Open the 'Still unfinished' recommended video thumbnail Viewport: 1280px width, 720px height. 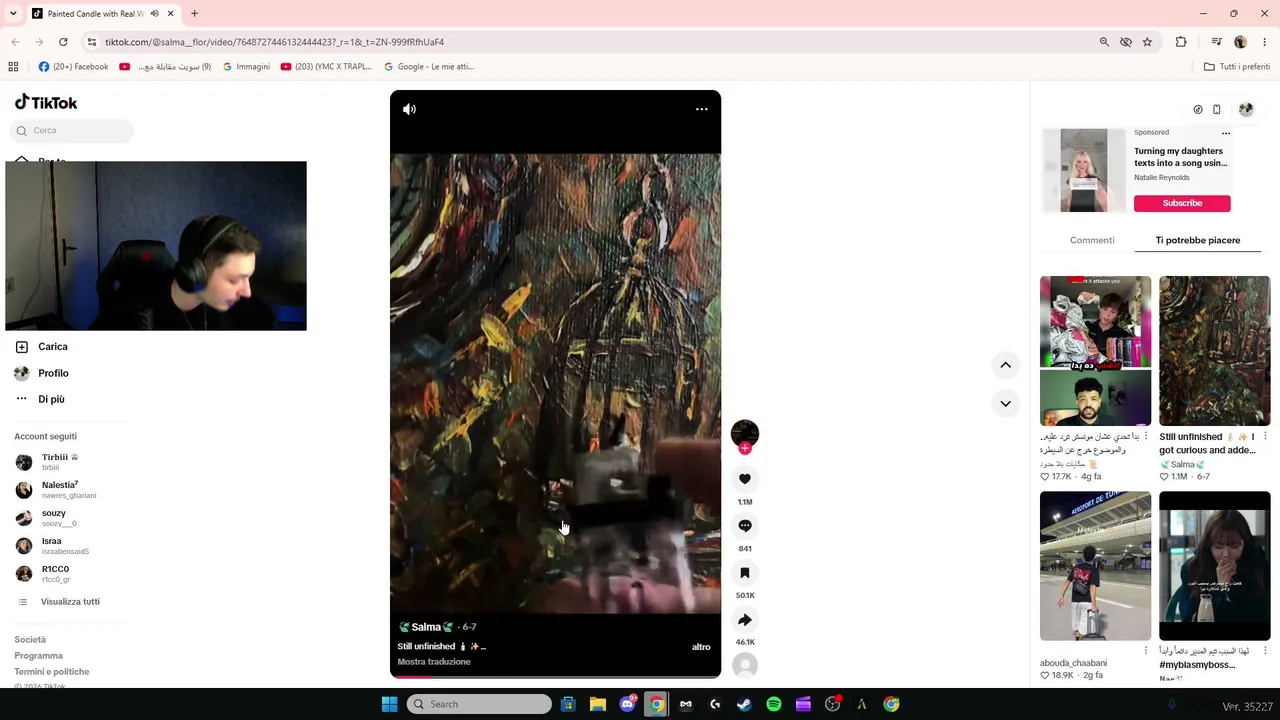(x=1214, y=351)
